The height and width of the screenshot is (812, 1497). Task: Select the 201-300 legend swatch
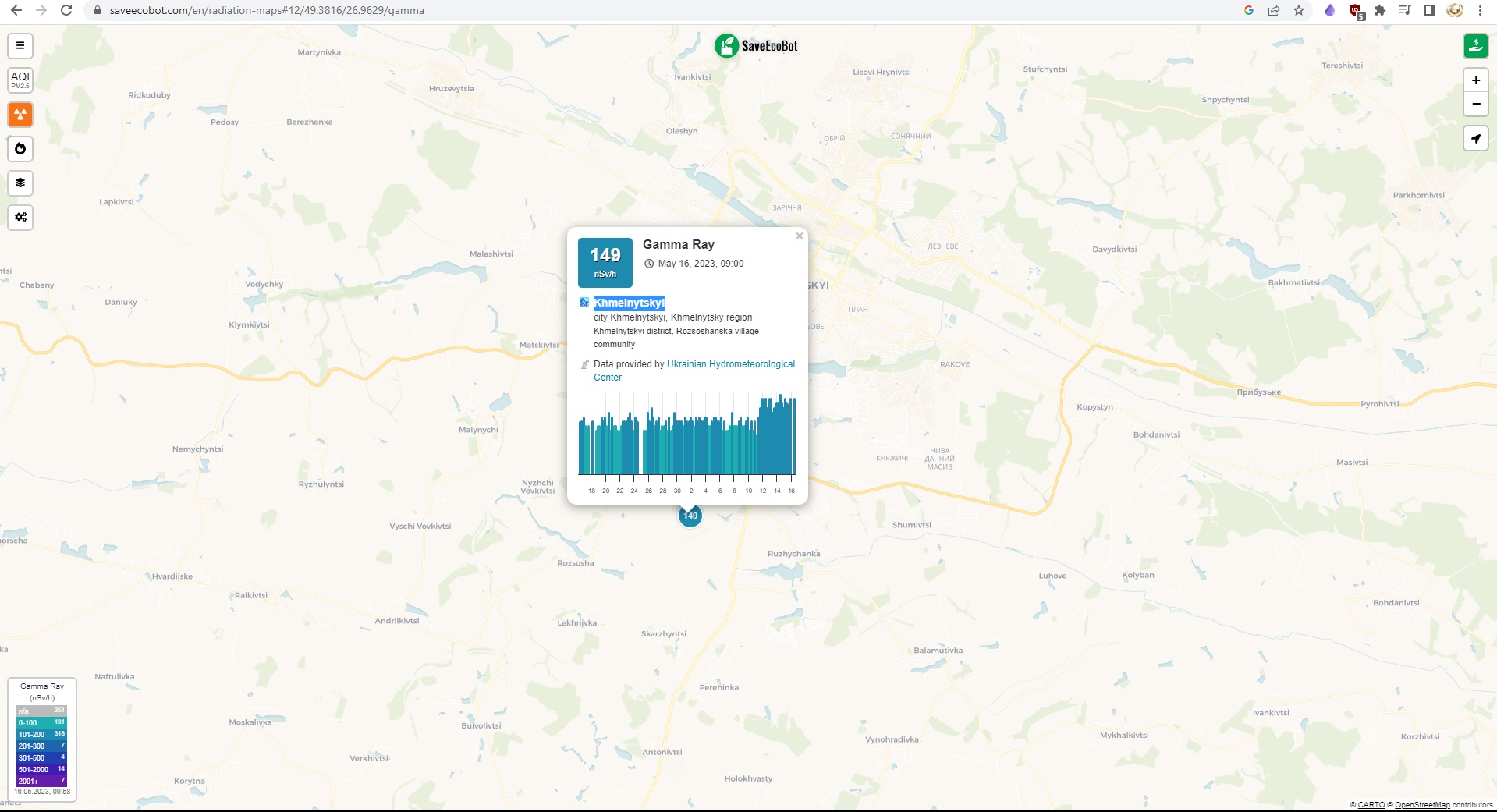(x=42, y=746)
